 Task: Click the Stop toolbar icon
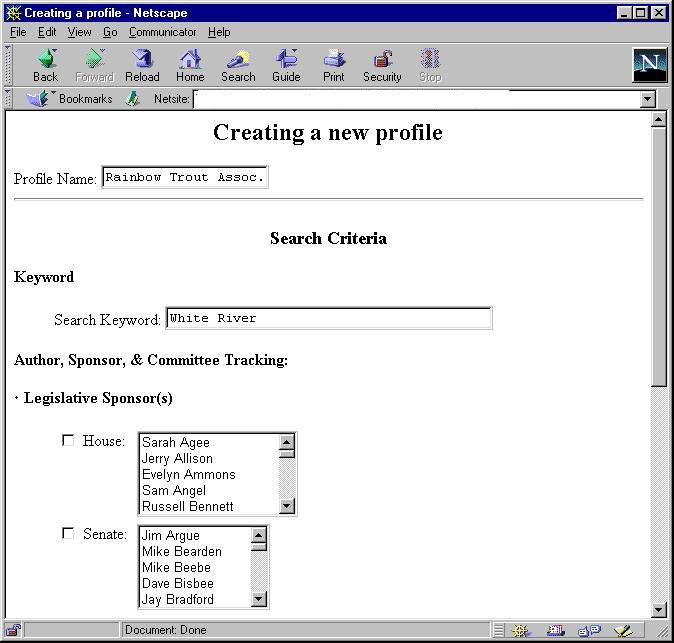(430, 65)
